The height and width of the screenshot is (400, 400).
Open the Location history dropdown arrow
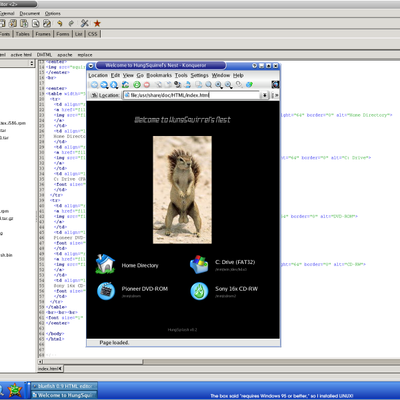click(264, 95)
